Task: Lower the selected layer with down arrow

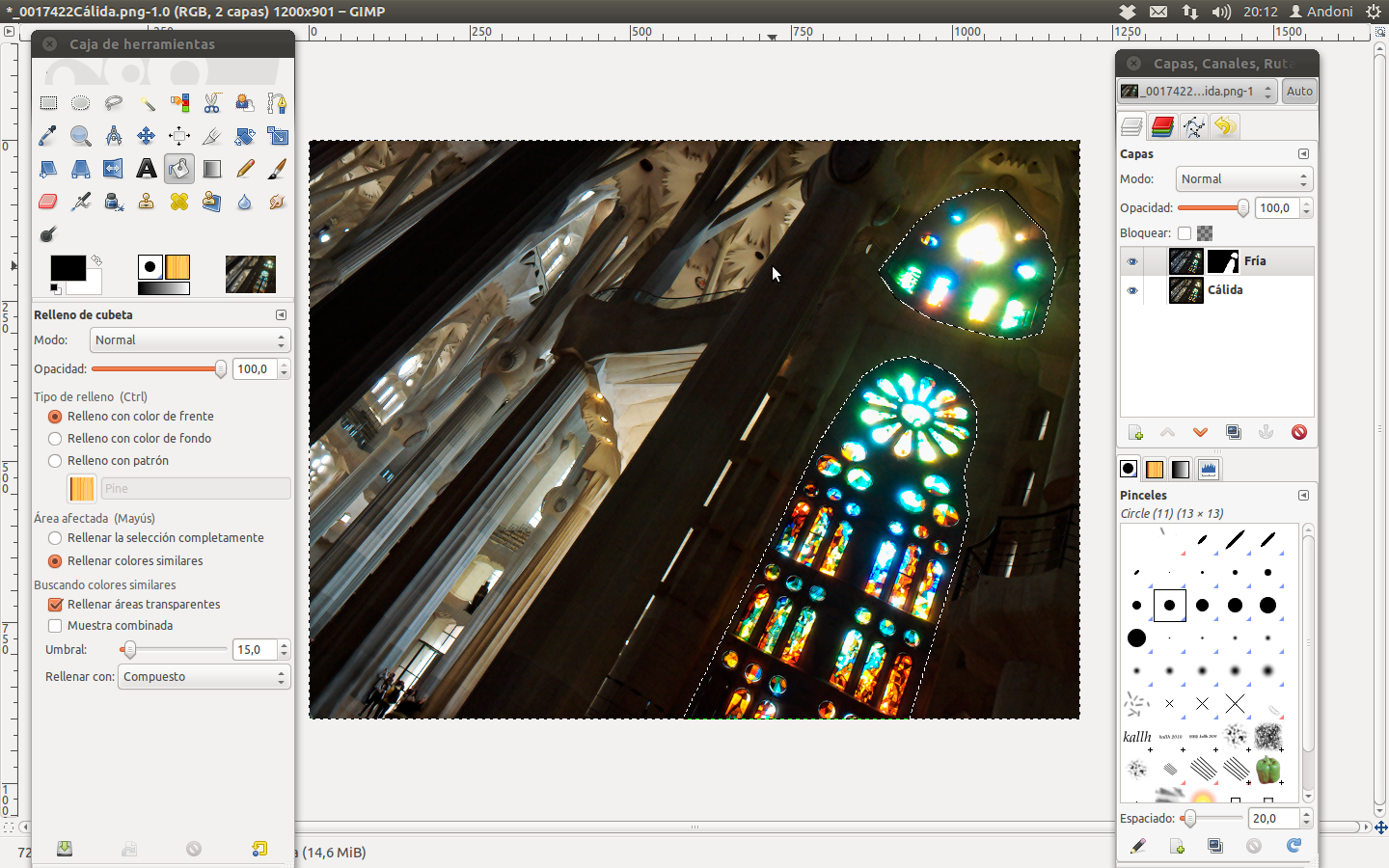Action: pos(1201,432)
